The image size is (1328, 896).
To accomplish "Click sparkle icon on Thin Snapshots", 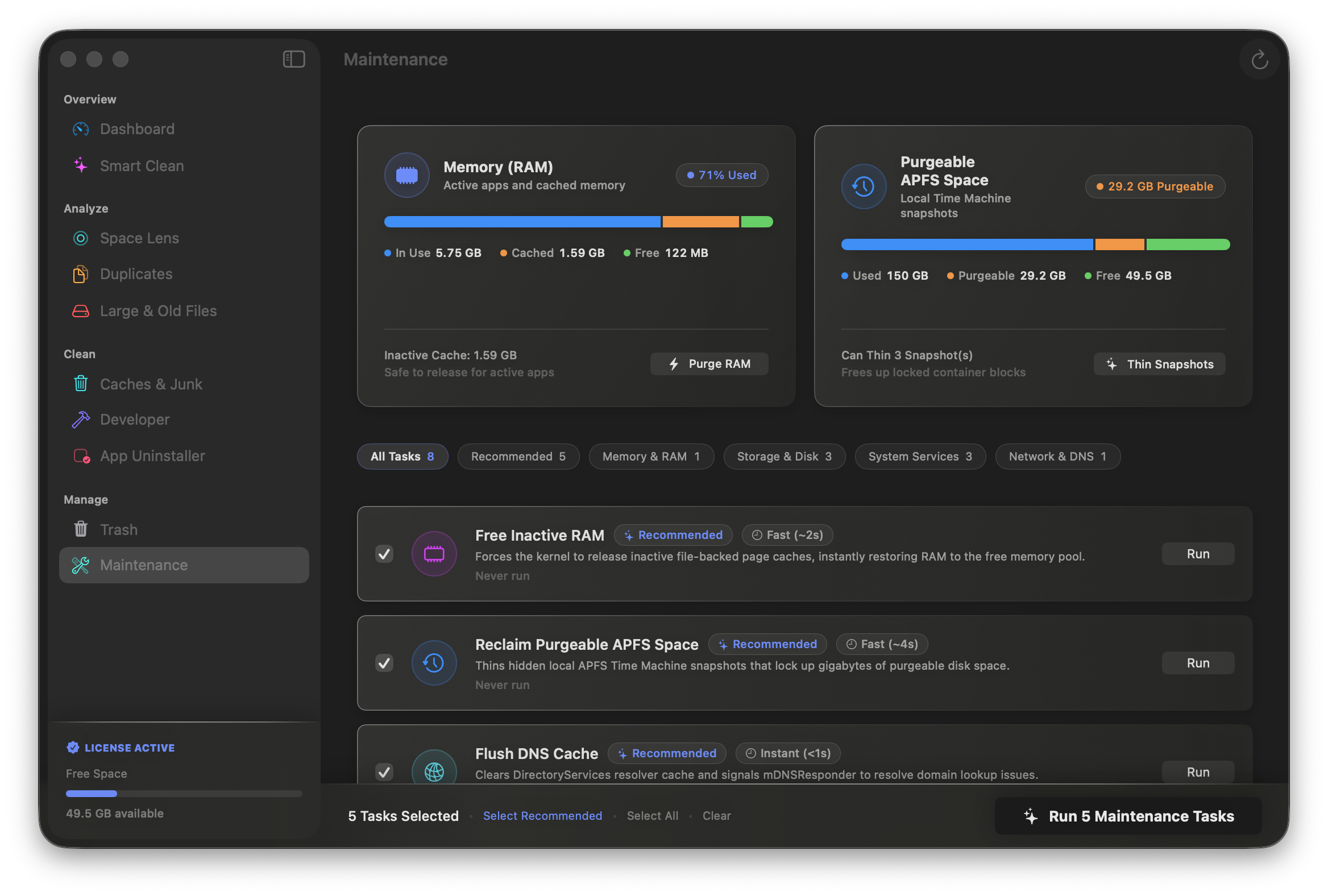I will click(1111, 364).
